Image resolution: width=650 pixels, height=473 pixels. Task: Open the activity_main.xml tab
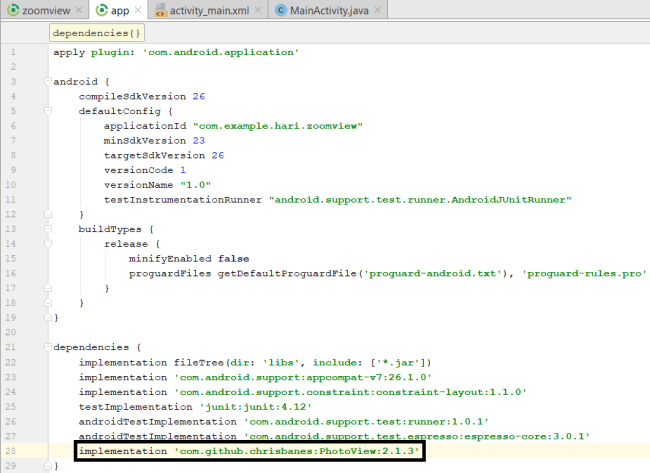coord(209,10)
